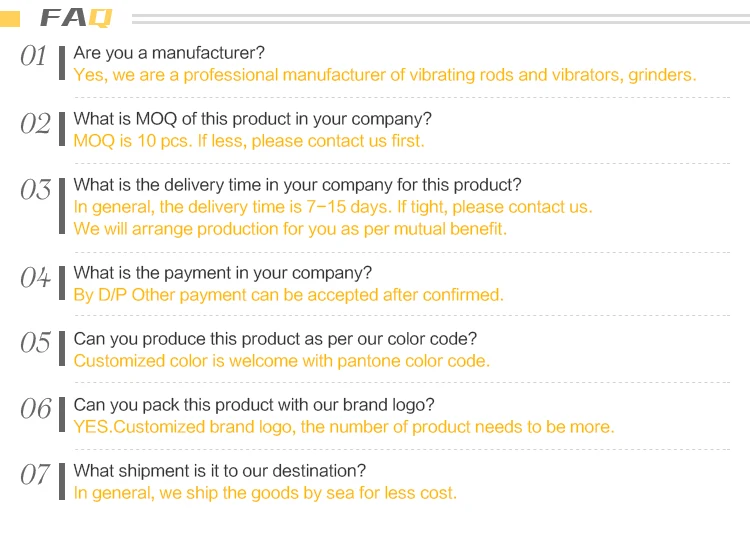Viewport: 750px width, 541px height.
Task: Click the pantone color code answer
Action: (x=281, y=361)
